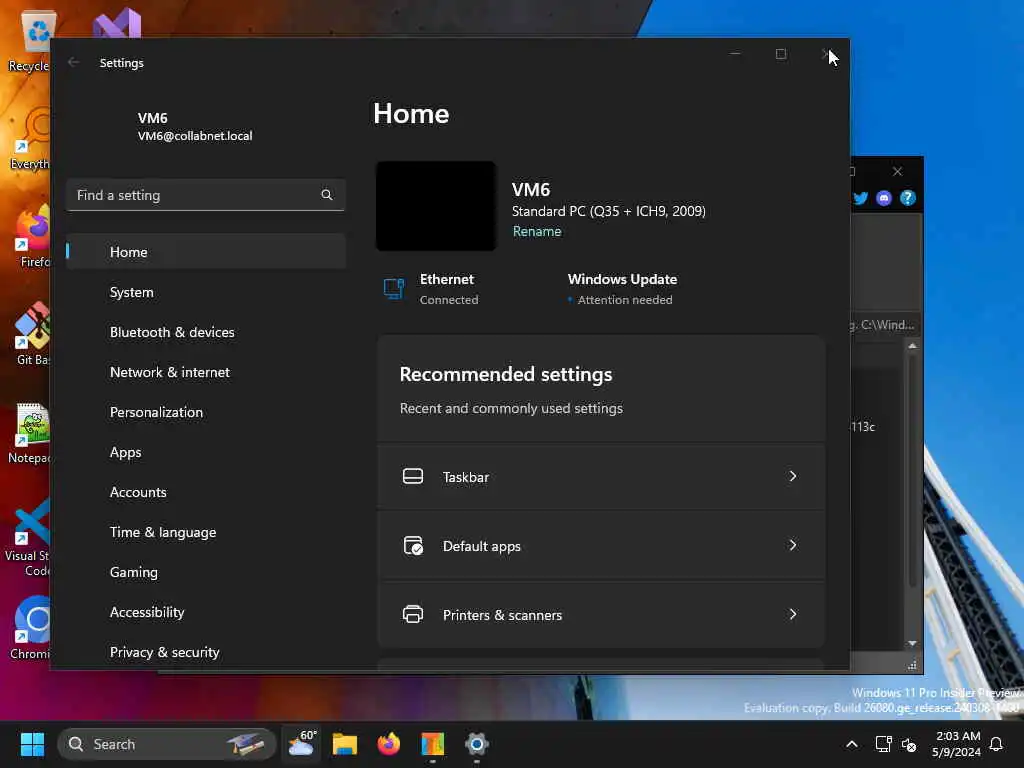Open the Chromium desktop shortcut
Screen dimensions: 1024x768
[x=30, y=628]
